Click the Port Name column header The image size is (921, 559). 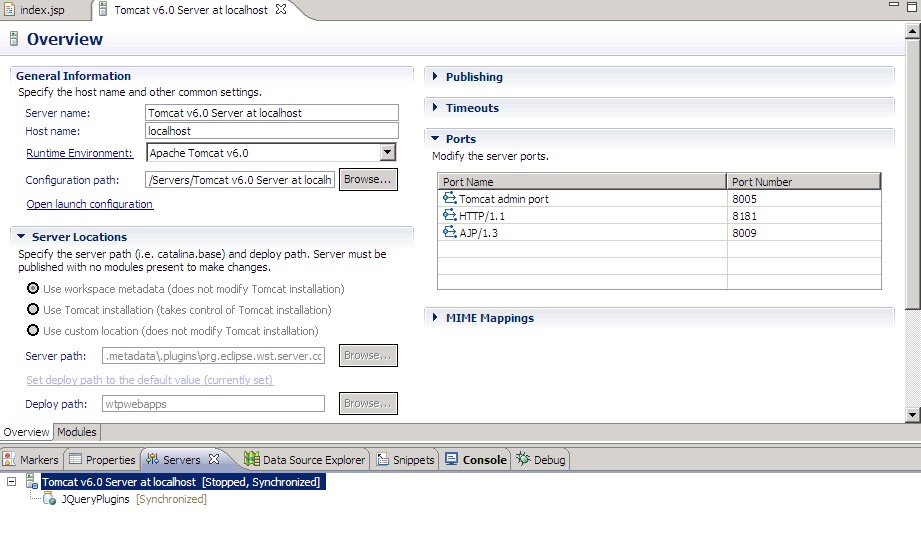click(582, 181)
